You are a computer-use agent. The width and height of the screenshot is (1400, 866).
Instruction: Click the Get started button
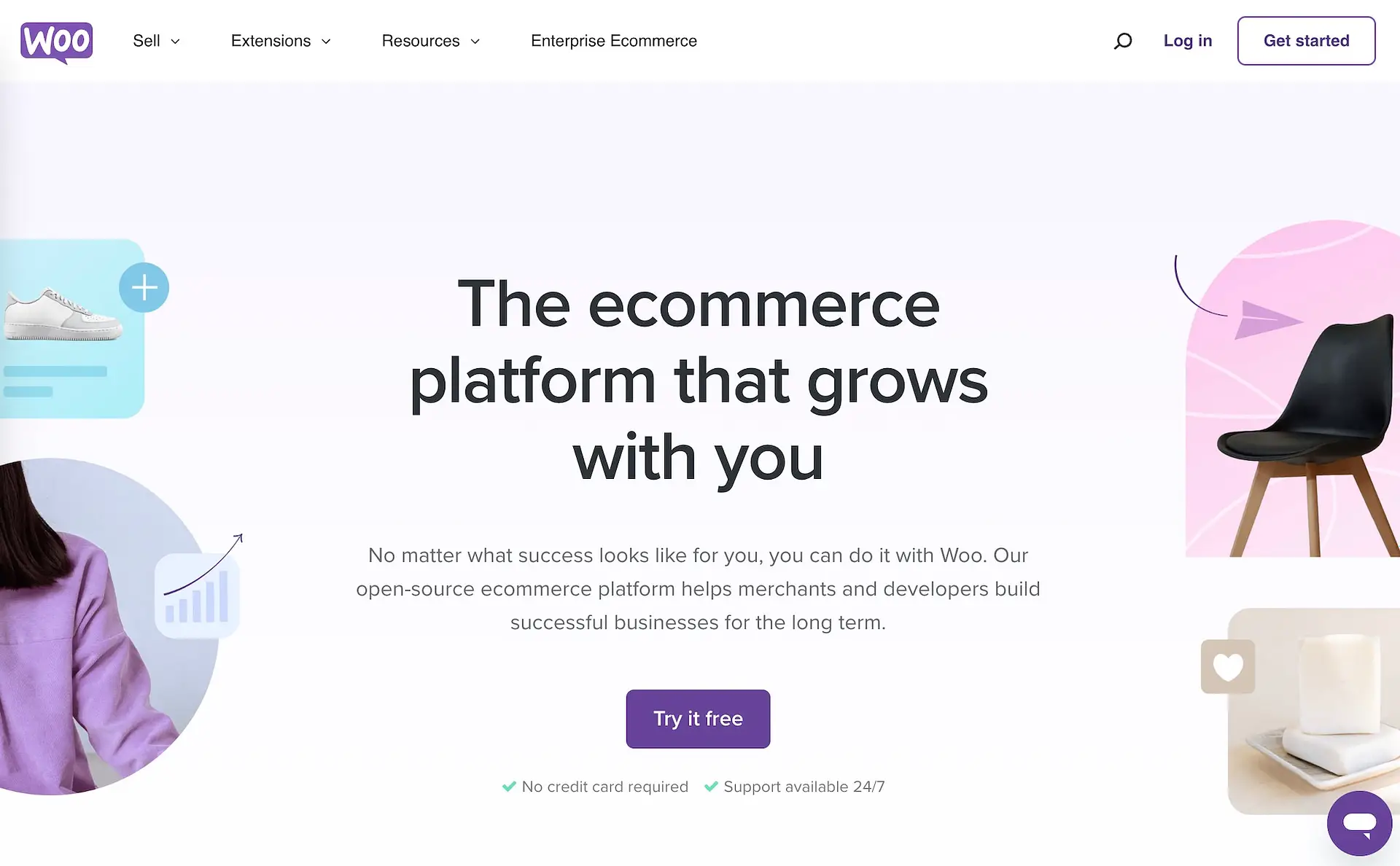click(1306, 41)
